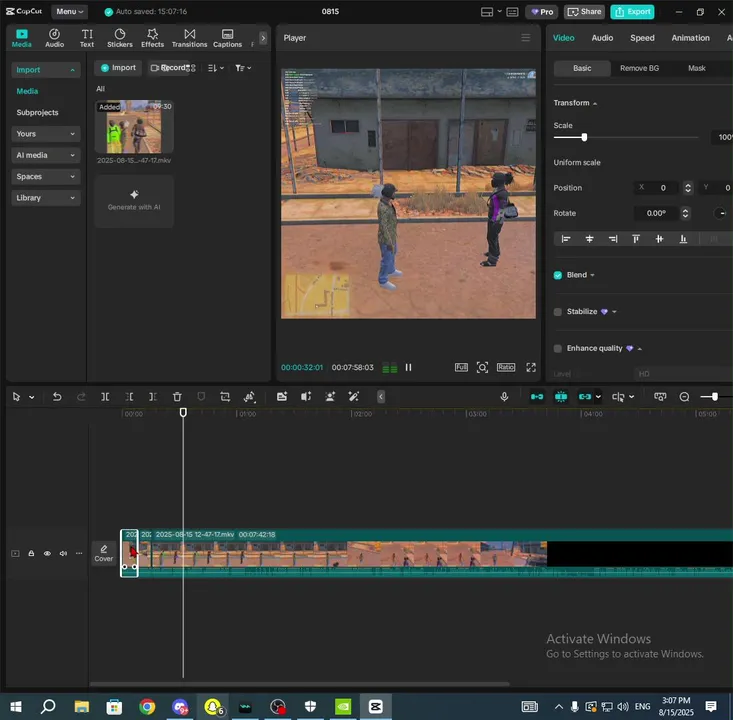This screenshot has width=733, height=720.
Task: Click the Record button
Action: pyautogui.click(x=170, y=68)
